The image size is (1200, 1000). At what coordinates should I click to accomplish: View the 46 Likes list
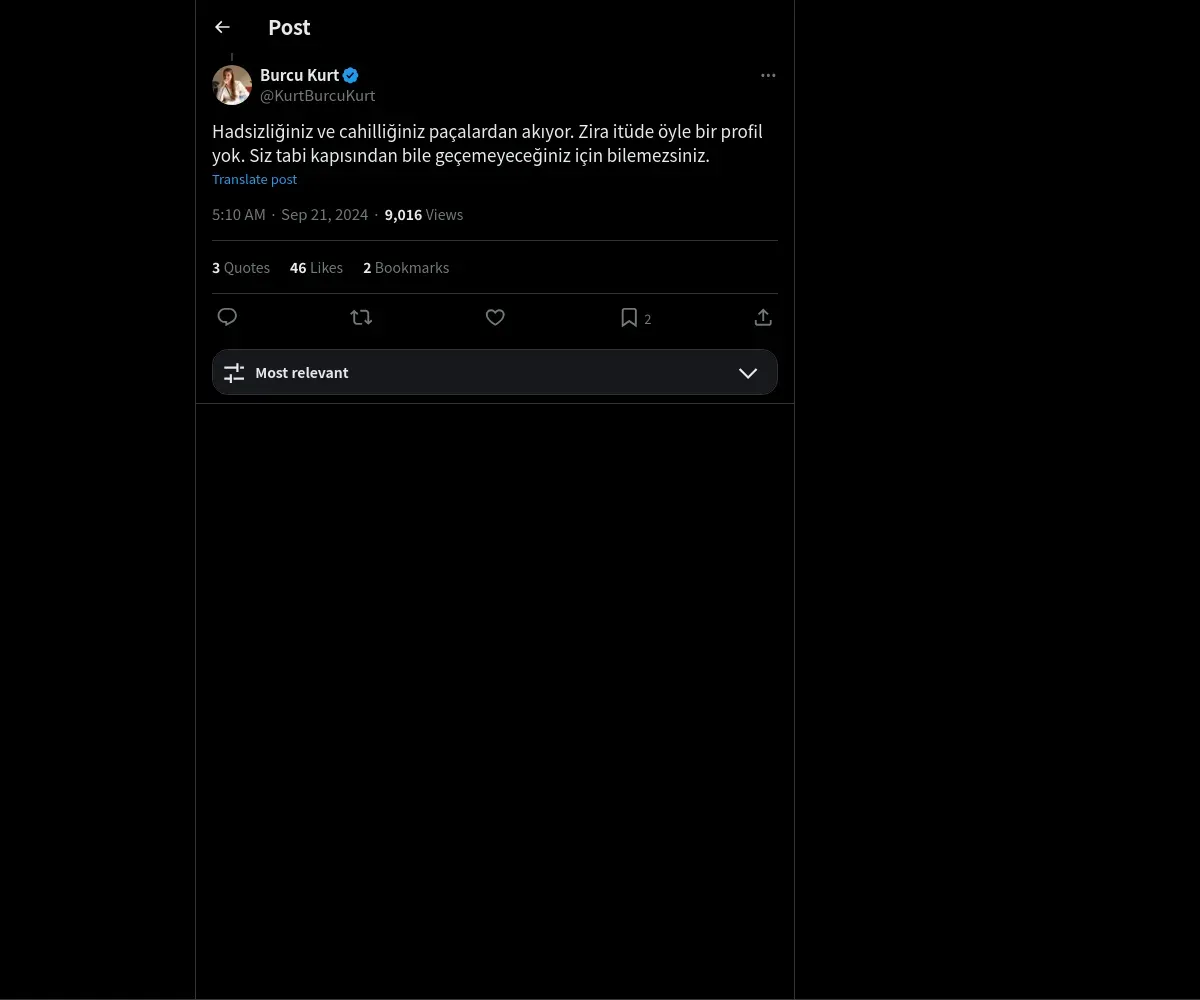316,267
